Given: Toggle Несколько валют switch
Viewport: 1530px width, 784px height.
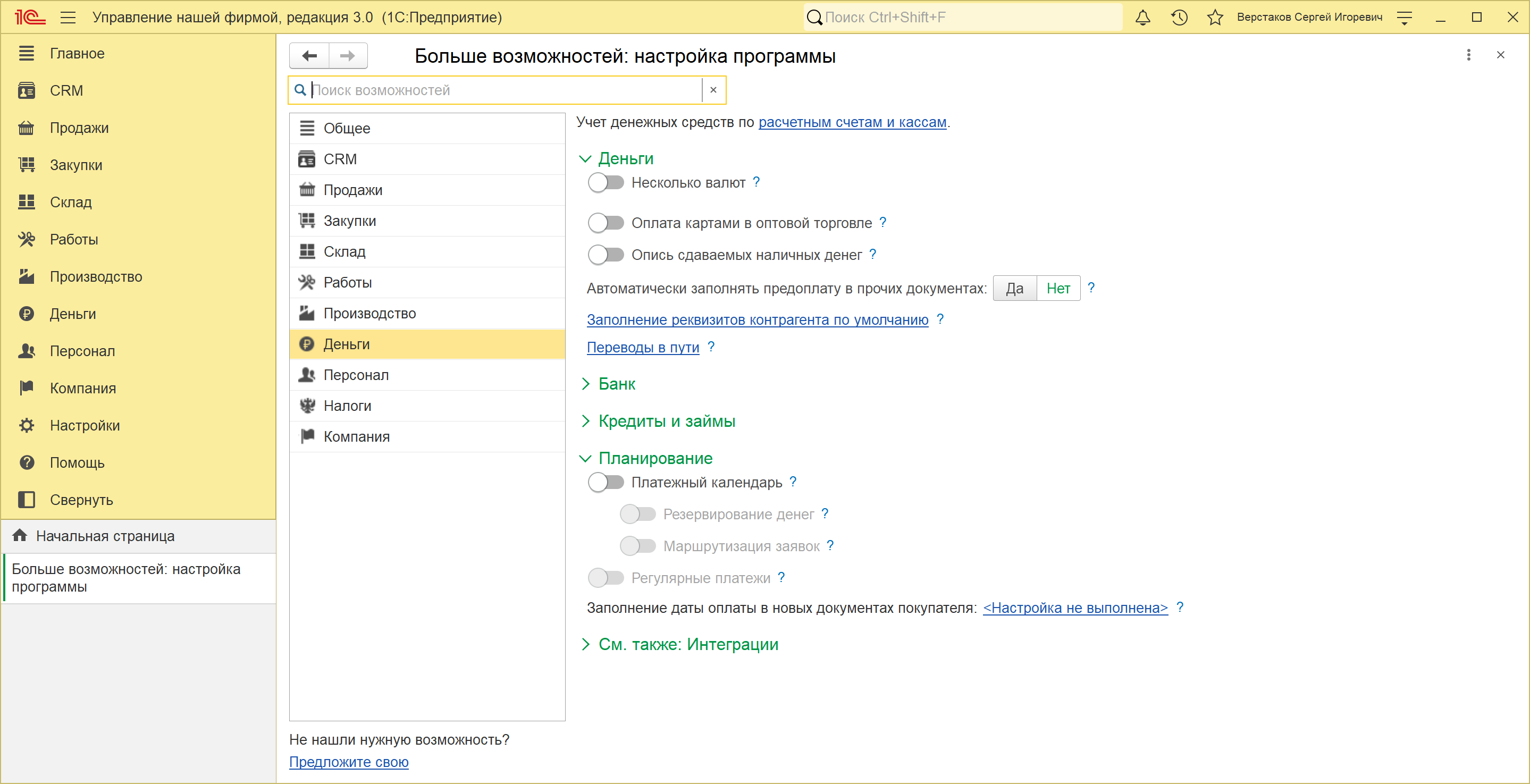Looking at the screenshot, I should (x=606, y=182).
